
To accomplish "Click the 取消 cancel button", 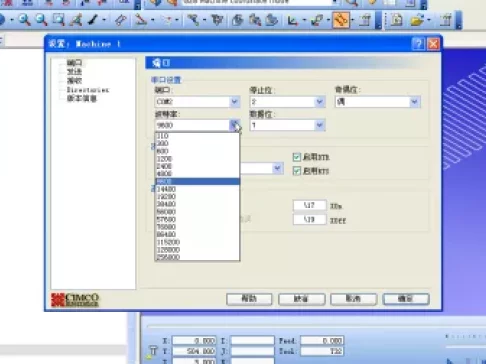I will [x=353, y=299].
